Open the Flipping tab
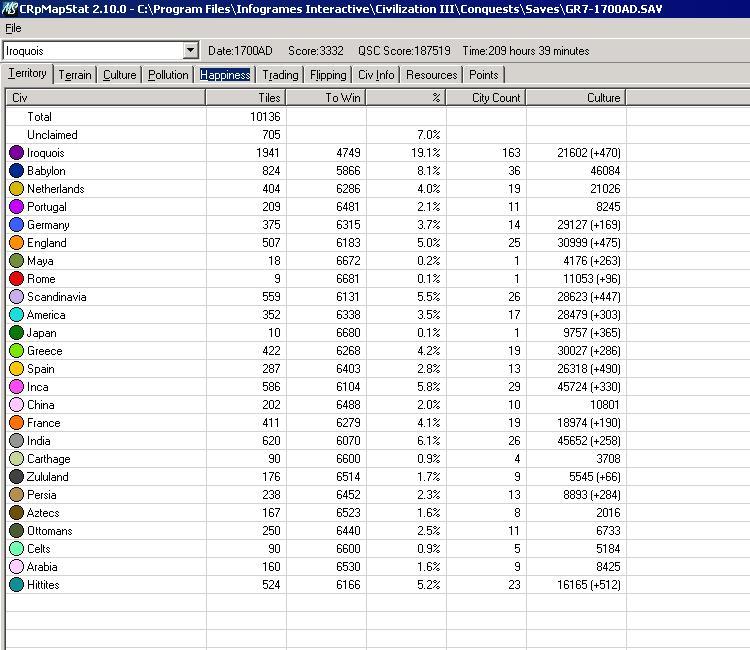Image resolution: width=750 pixels, height=650 pixels. [x=328, y=75]
